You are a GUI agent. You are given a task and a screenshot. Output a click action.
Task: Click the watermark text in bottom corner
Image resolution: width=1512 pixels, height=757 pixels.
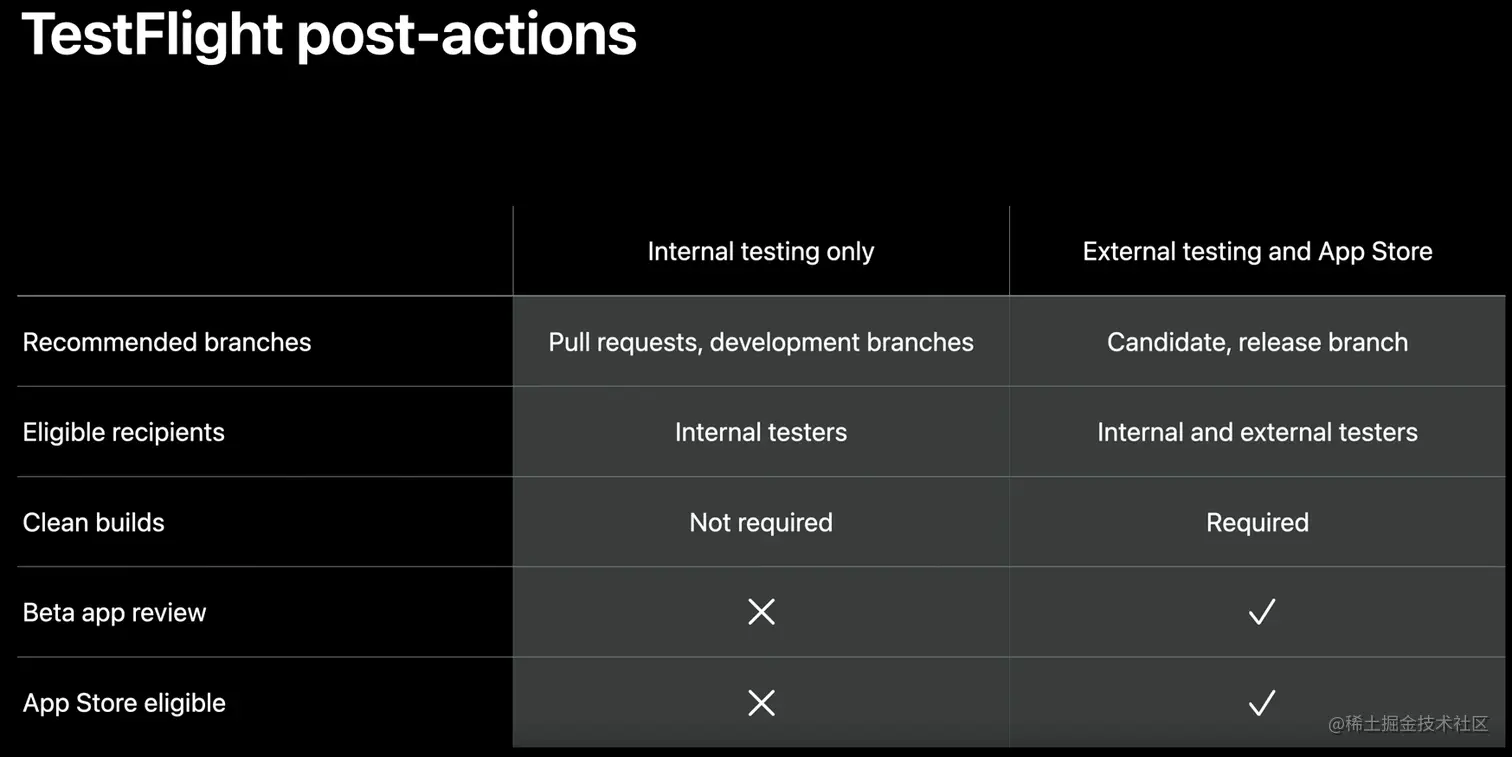coord(1408,724)
